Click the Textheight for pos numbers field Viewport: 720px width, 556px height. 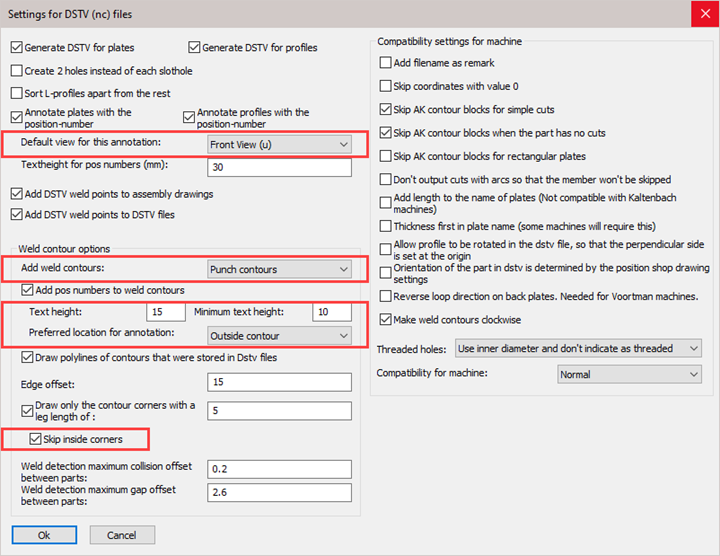tap(279, 167)
